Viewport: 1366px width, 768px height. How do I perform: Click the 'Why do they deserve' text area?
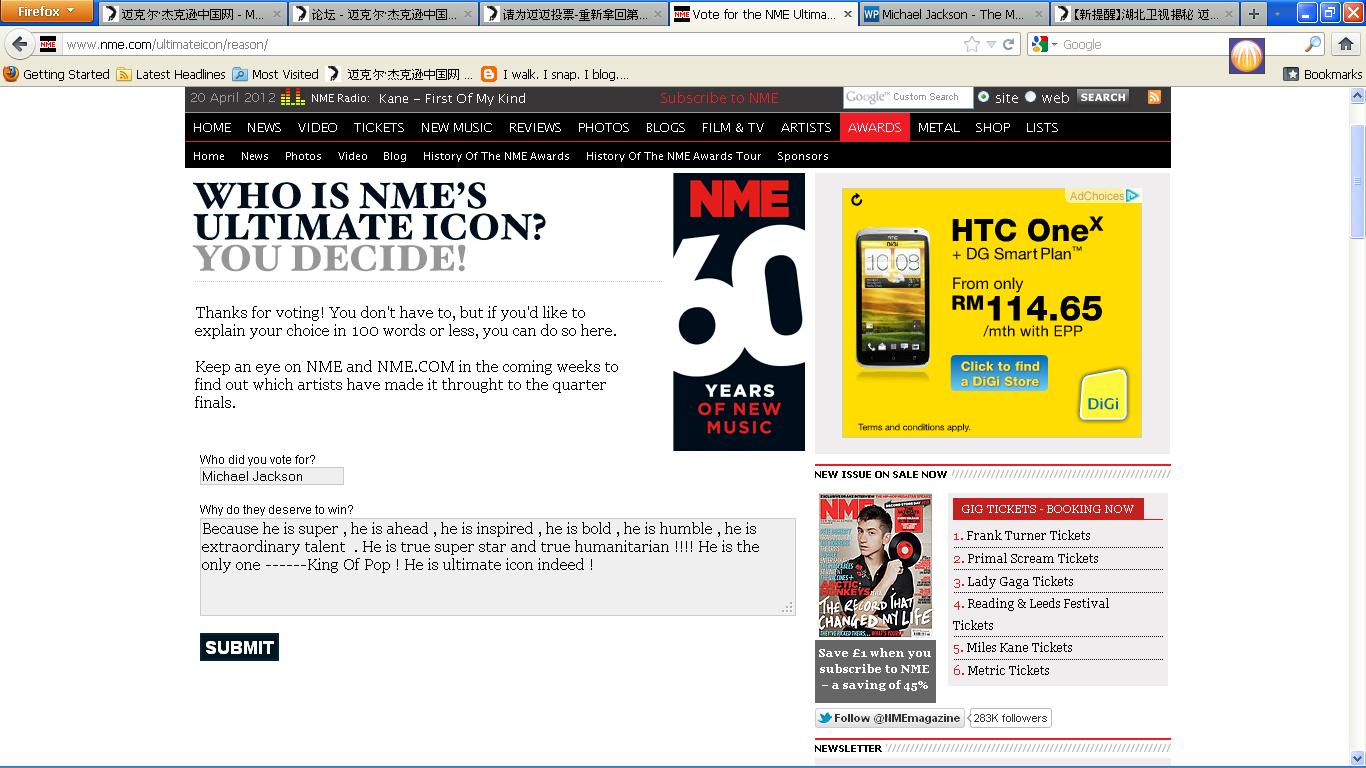click(x=497, y=566)
